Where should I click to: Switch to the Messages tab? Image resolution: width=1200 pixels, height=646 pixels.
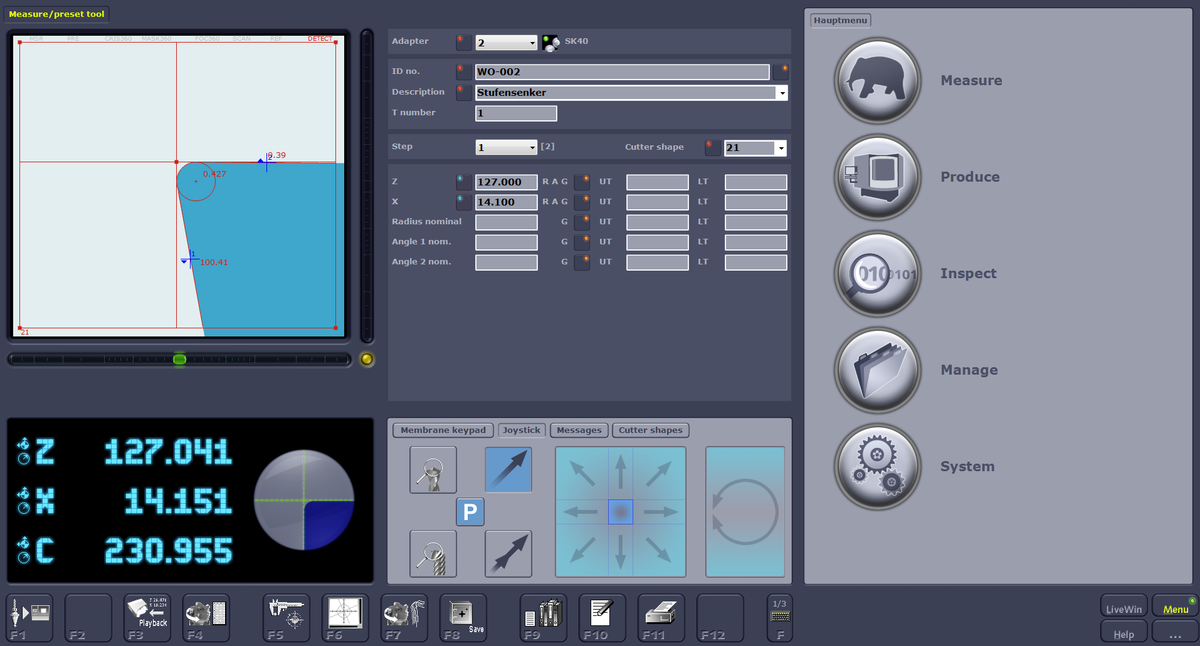tap(579, 430)
